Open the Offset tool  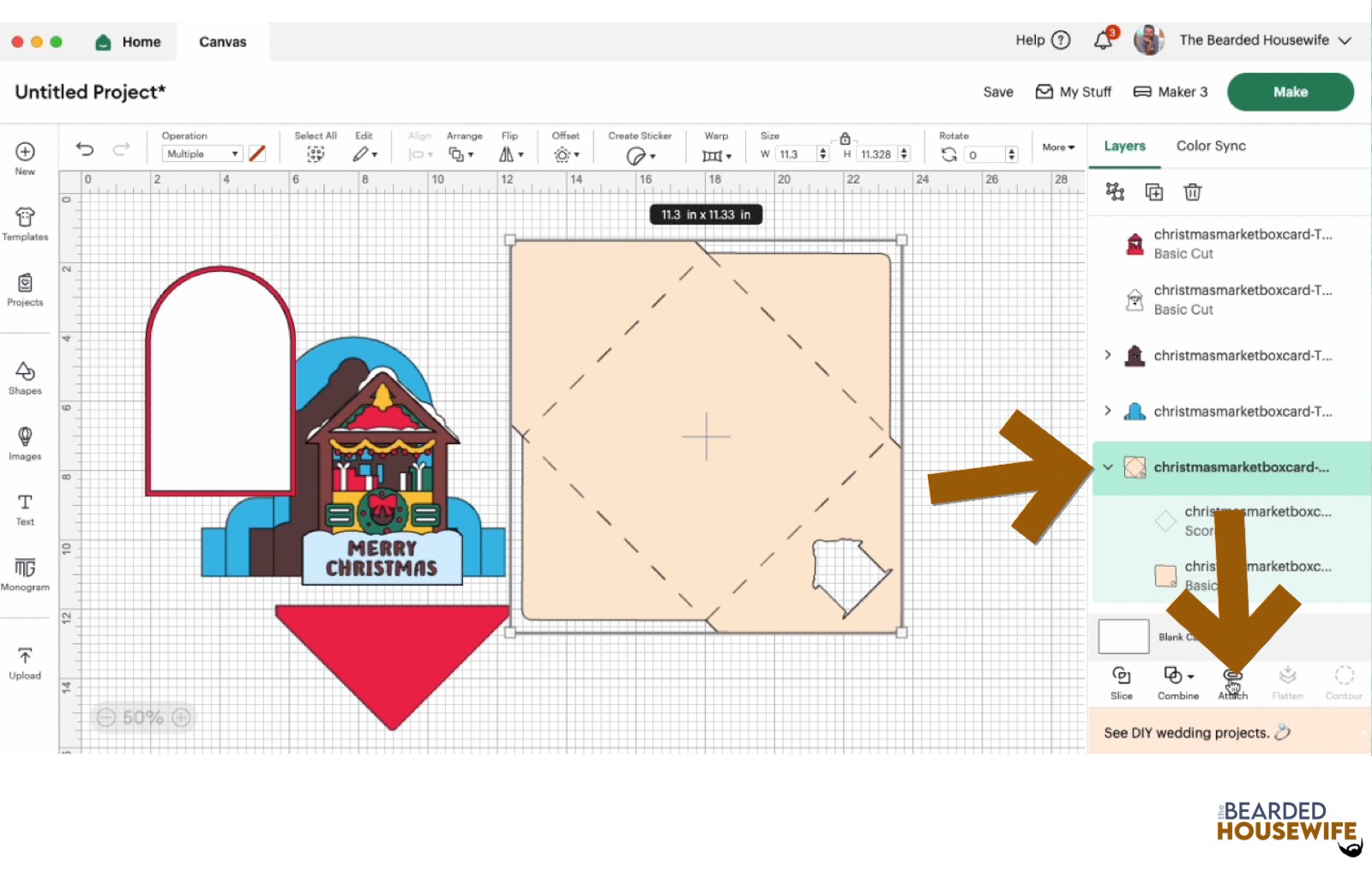tap(566, 154)
